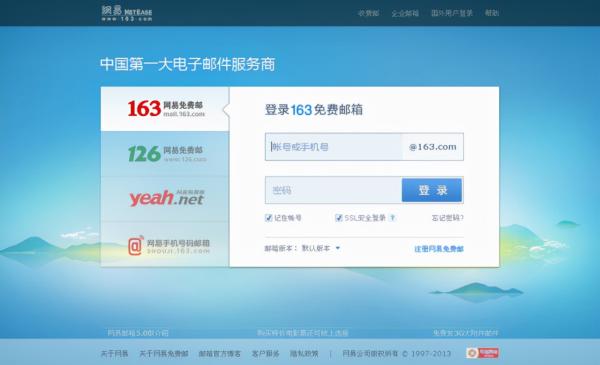Expand the 邮箱版本 默认版本 dropdown
Viewport: 600px width, 365px height.
pyautogui.click(x=321, y=248)
